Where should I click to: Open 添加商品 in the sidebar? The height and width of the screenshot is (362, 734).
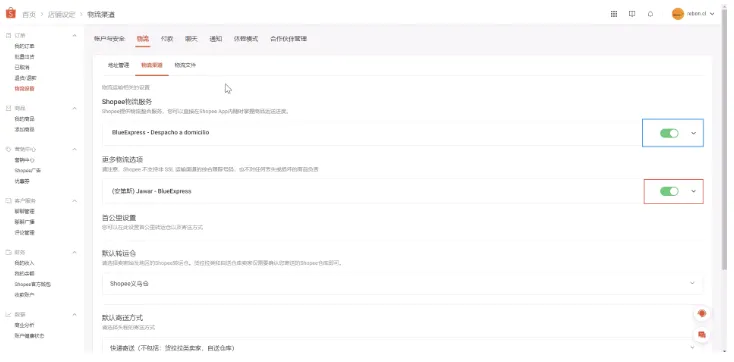[24, 129]
